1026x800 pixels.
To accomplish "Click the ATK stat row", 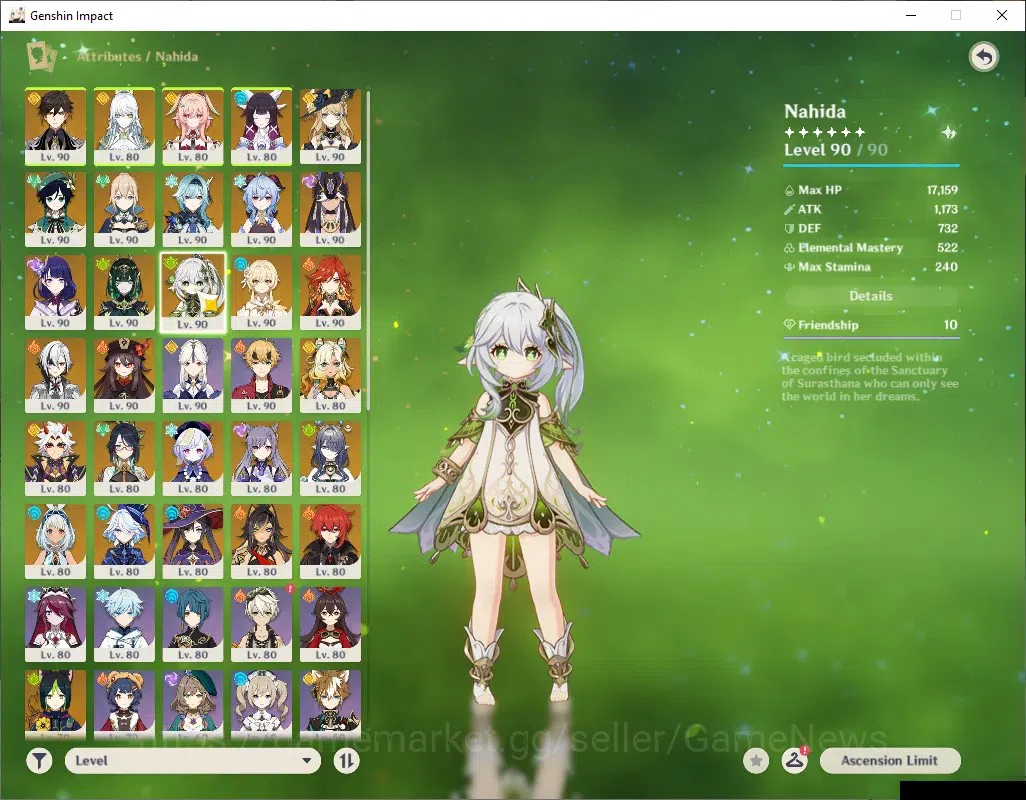I will pyautogui.click(x=871, y=209).
